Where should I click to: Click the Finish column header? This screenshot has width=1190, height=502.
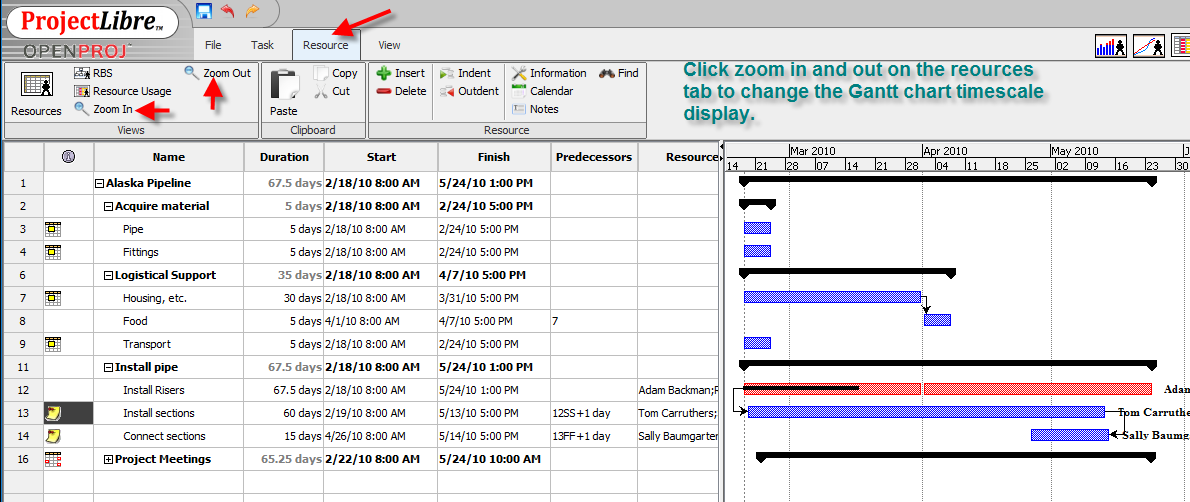tap(494, 157)
